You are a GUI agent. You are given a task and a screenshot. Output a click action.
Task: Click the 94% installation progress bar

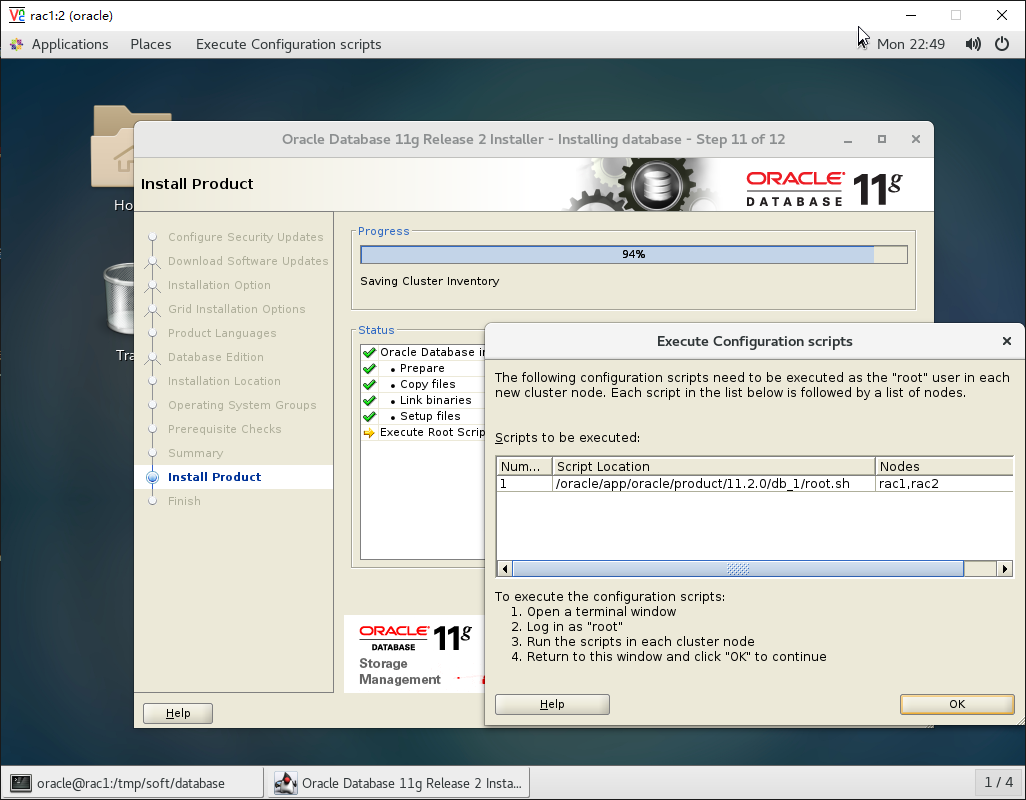pyautogui.click(x=633, y=254)
